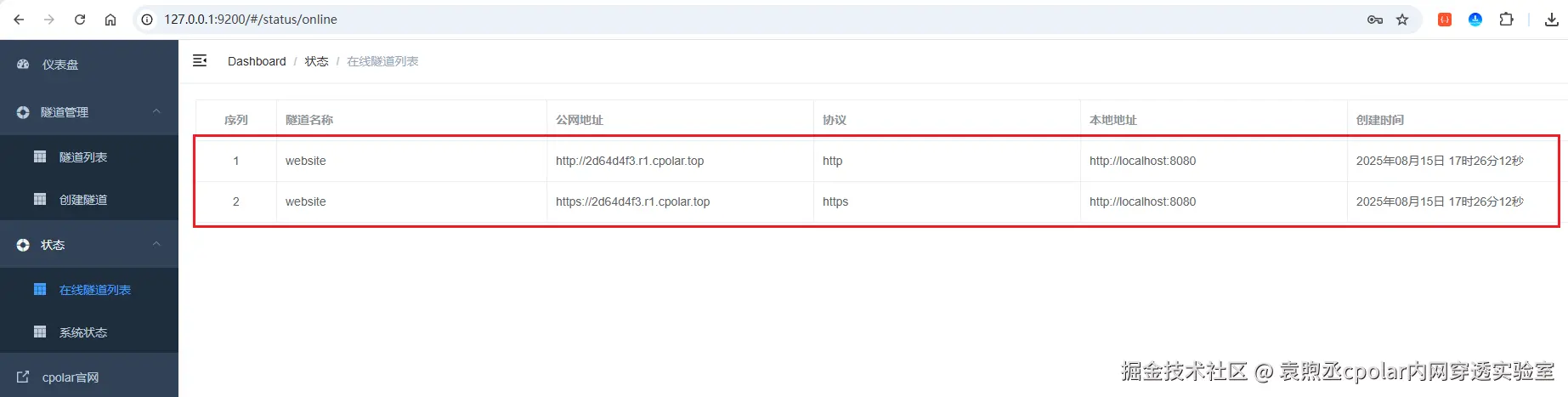Open the browser extensions puzzle icon
The image size is (1568, 397).
tap(1506, 20)
